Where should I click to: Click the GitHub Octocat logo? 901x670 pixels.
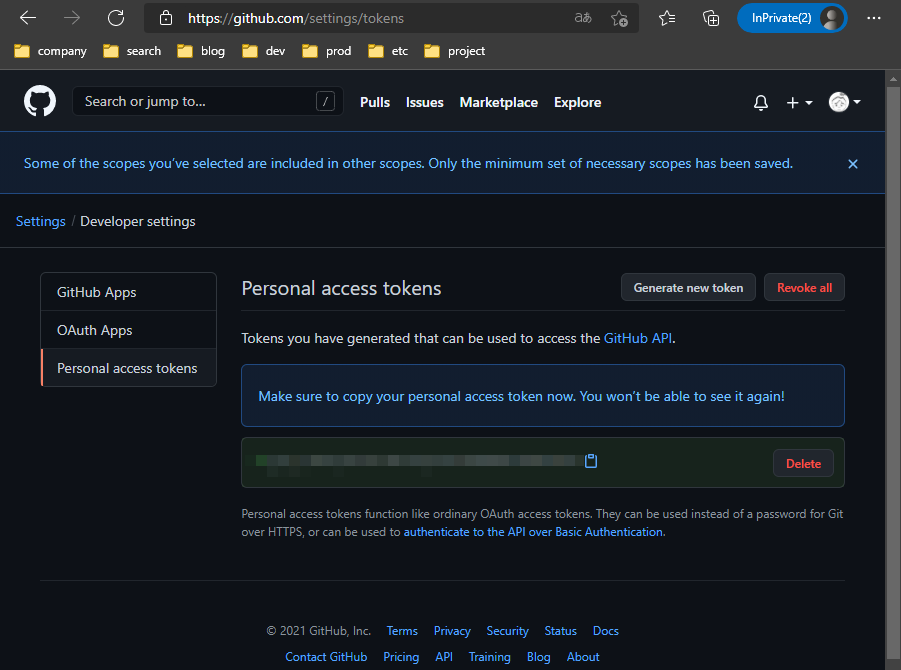40,101
